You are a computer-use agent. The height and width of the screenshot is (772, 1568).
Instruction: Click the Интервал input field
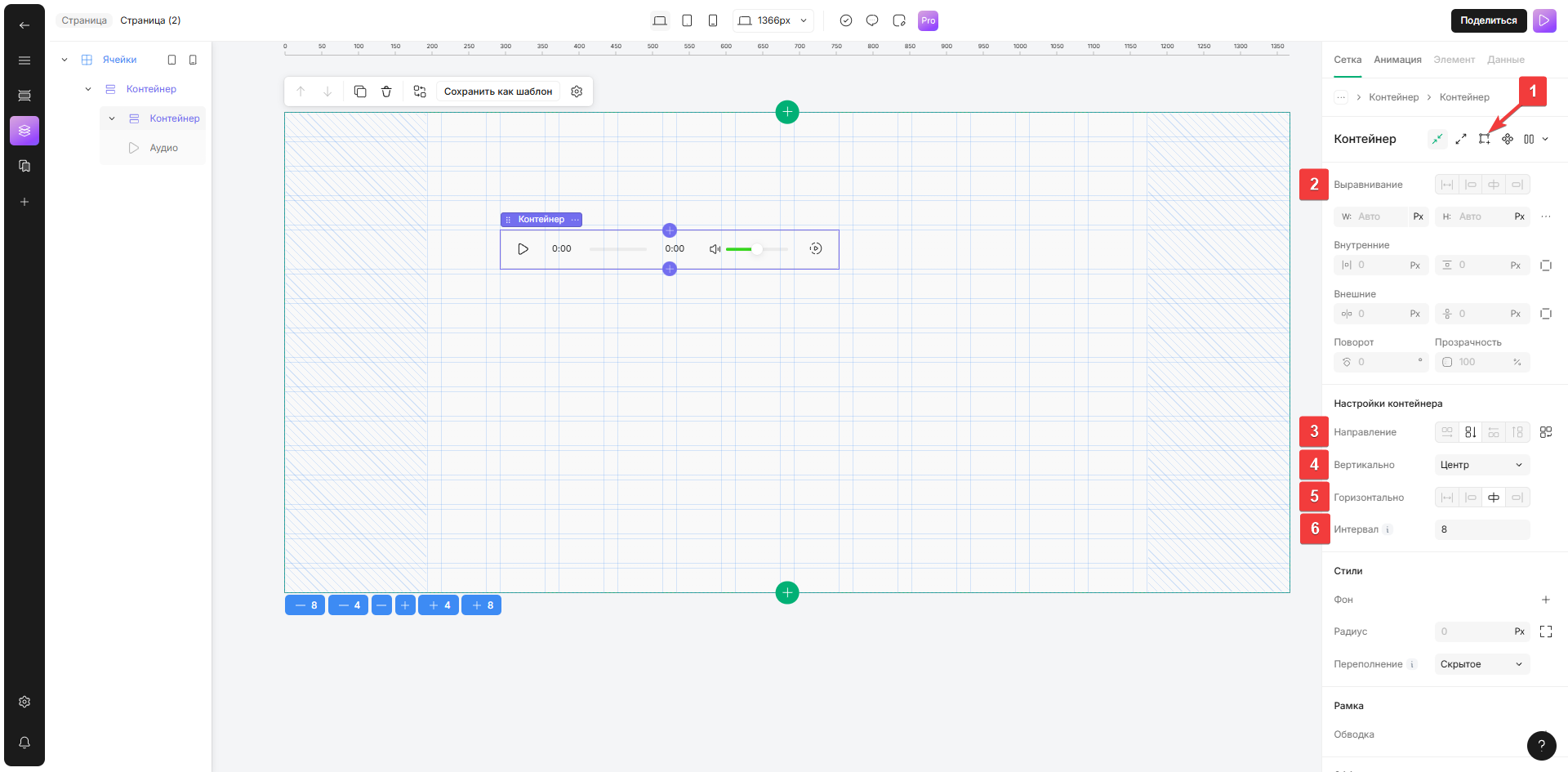1481,529
